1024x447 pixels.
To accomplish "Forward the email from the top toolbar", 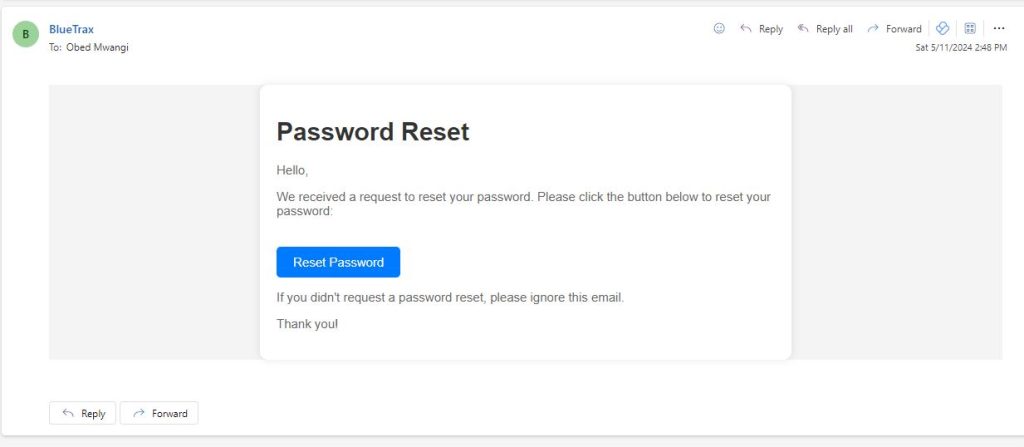I will tap(894, 29).
